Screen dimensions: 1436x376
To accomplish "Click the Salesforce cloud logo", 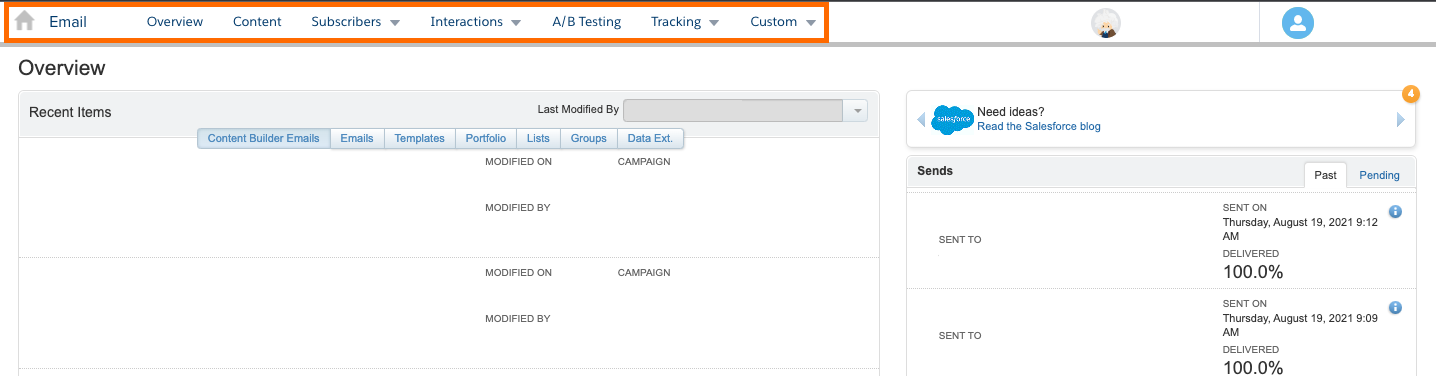I will point(952,119).
